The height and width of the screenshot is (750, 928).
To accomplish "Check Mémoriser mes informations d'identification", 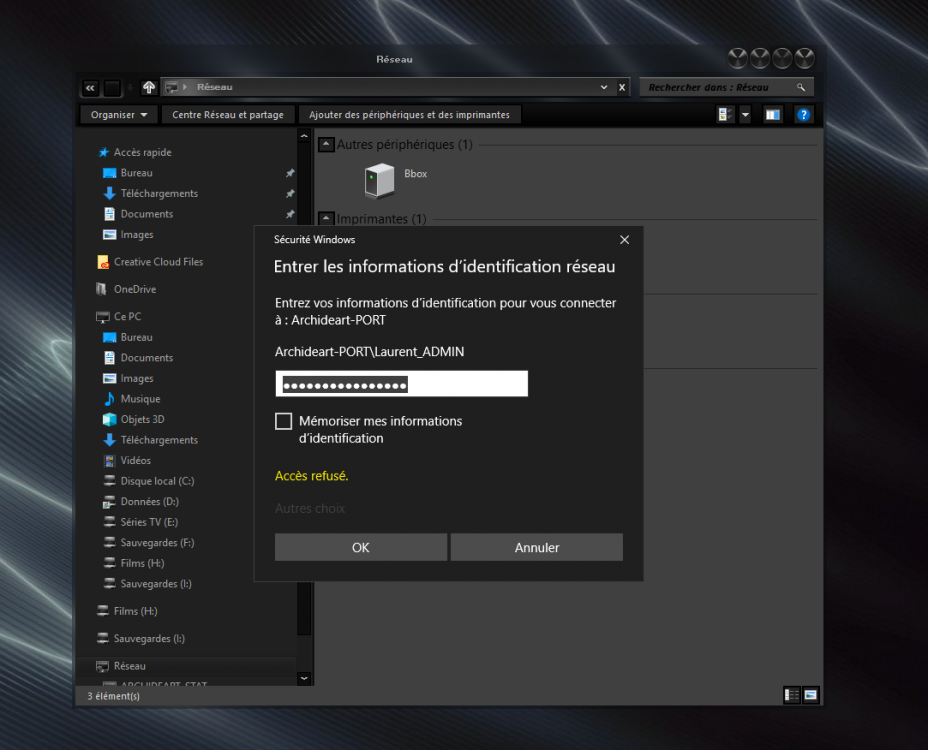I will pos(284,422).
